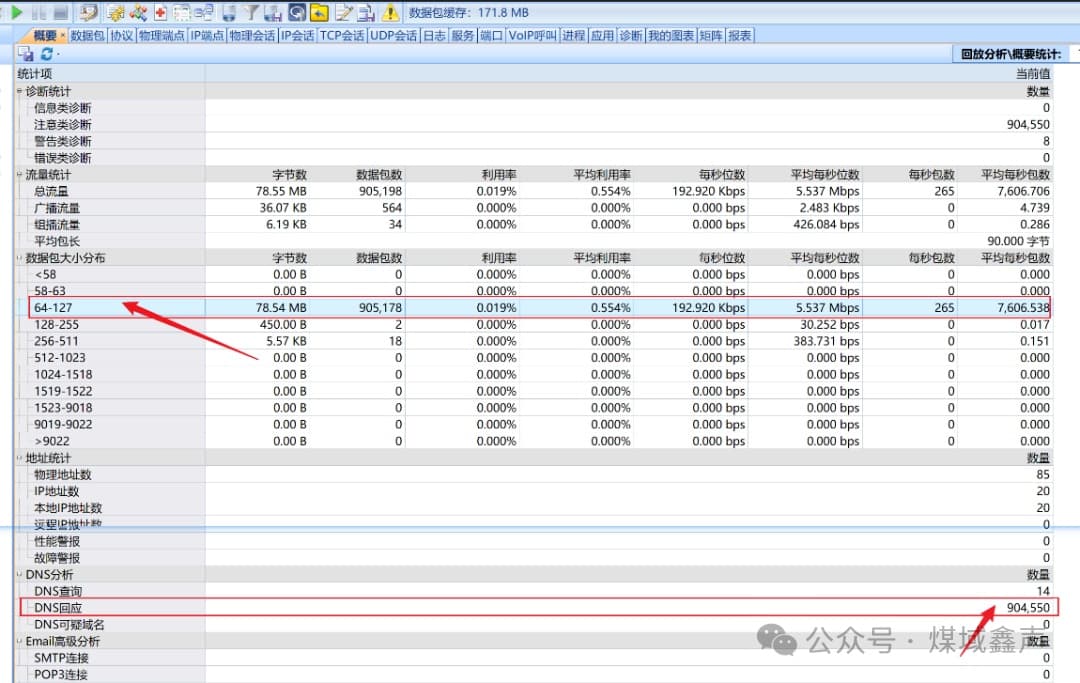Collapse the 诊断统计 section

[x=19, y=91]
